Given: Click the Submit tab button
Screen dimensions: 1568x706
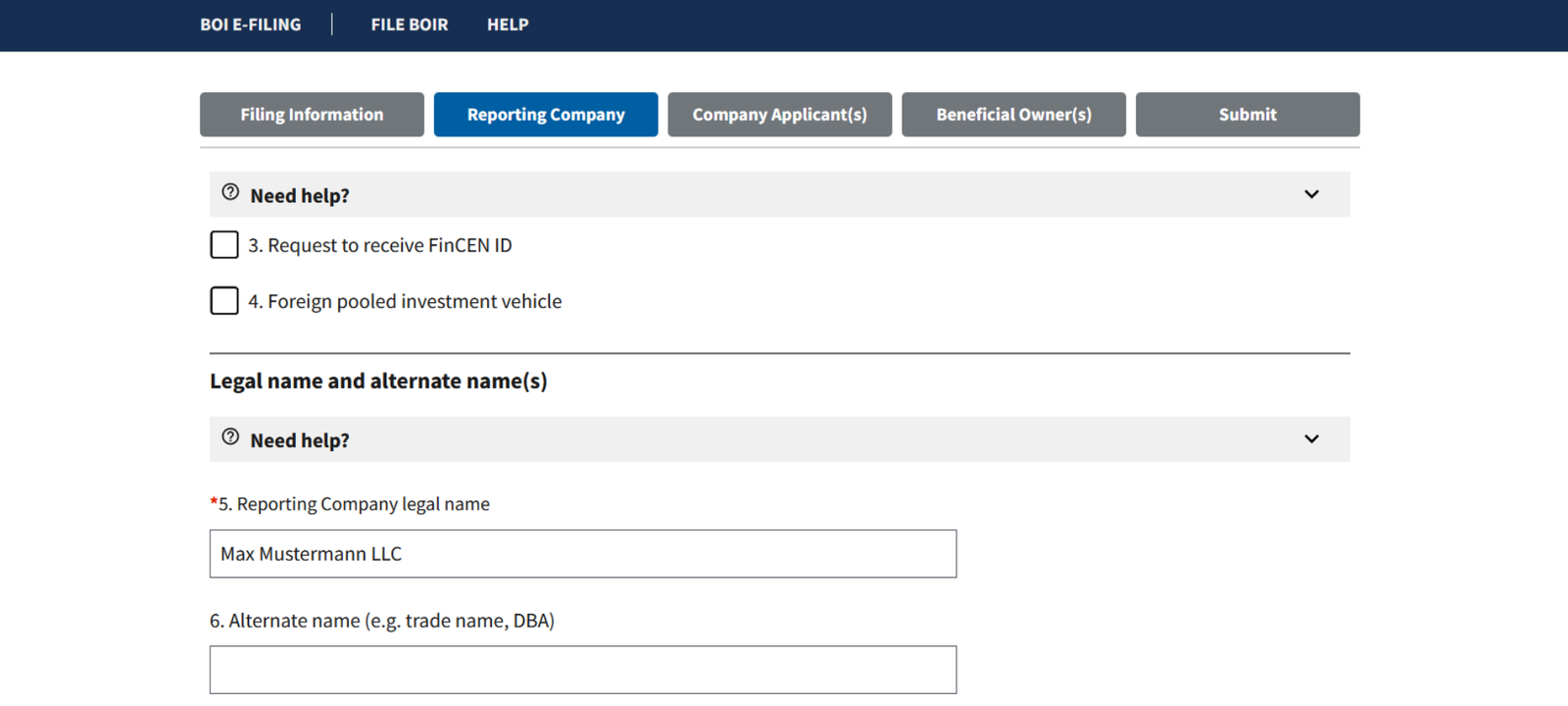Looking at the screenshot, I should [1247, 115].
